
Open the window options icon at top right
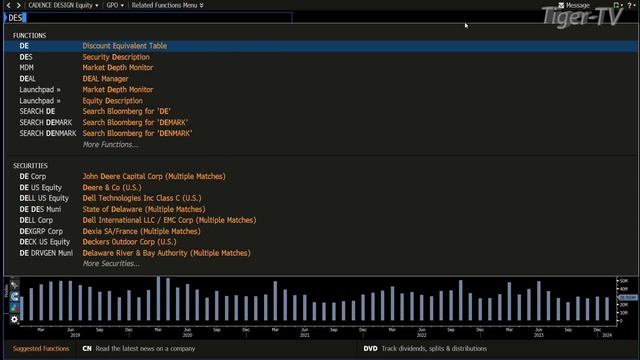617,5
